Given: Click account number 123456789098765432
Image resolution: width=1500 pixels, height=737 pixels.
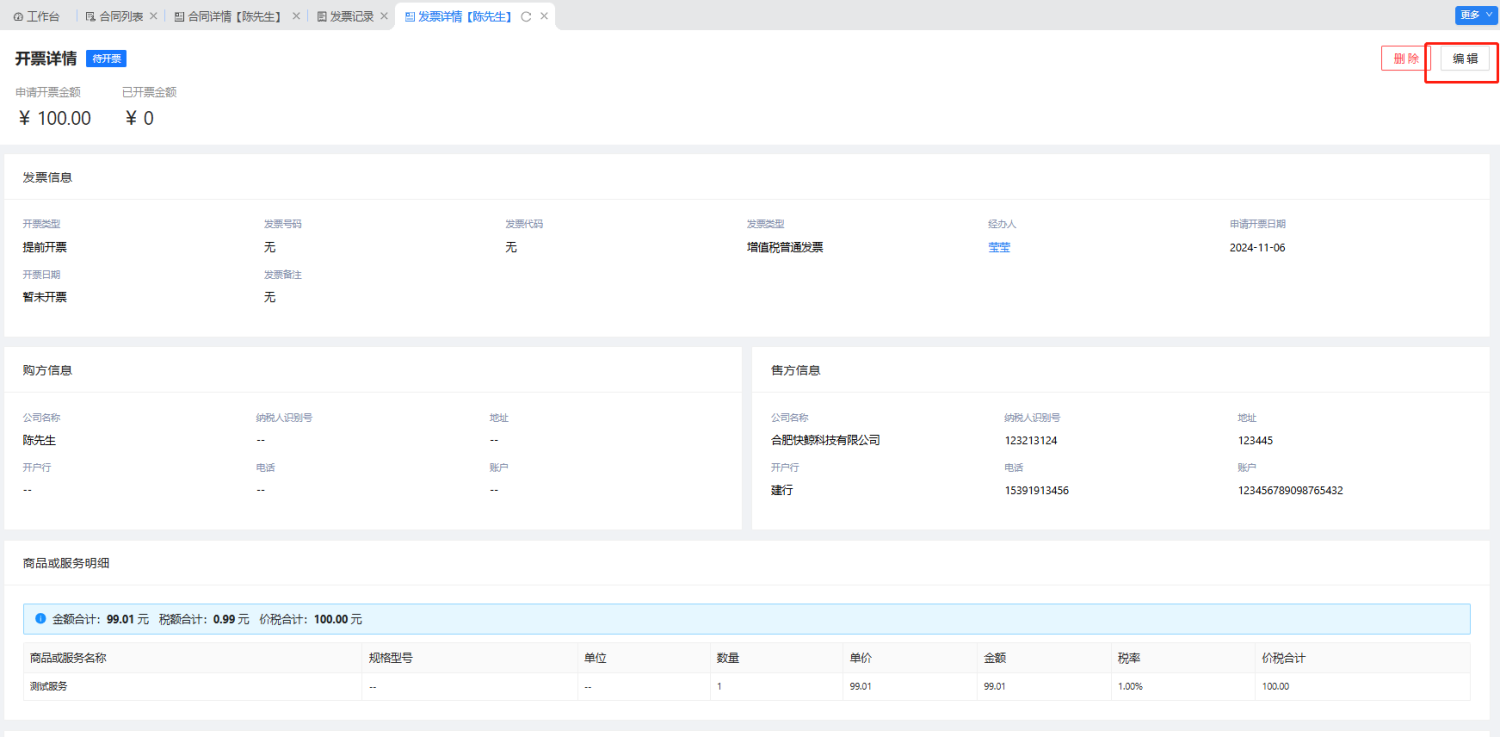Looking at the screenshot, I should 1290,491.
